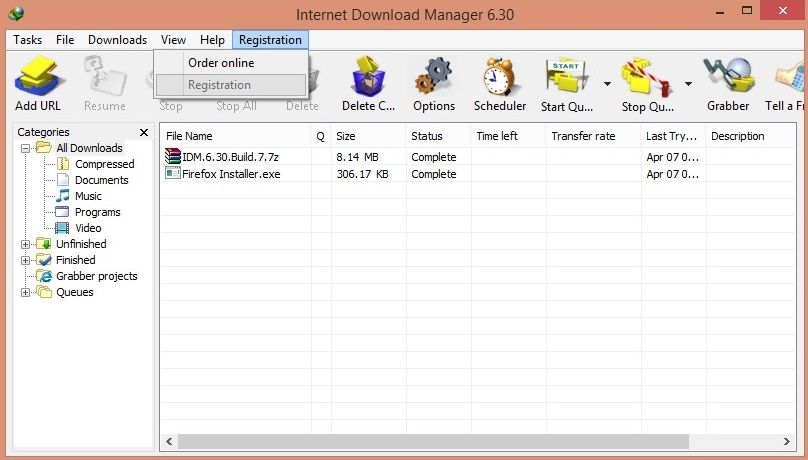Click the All Downloads folder icon
Screen dimensions: 808x460
(44, 148)
